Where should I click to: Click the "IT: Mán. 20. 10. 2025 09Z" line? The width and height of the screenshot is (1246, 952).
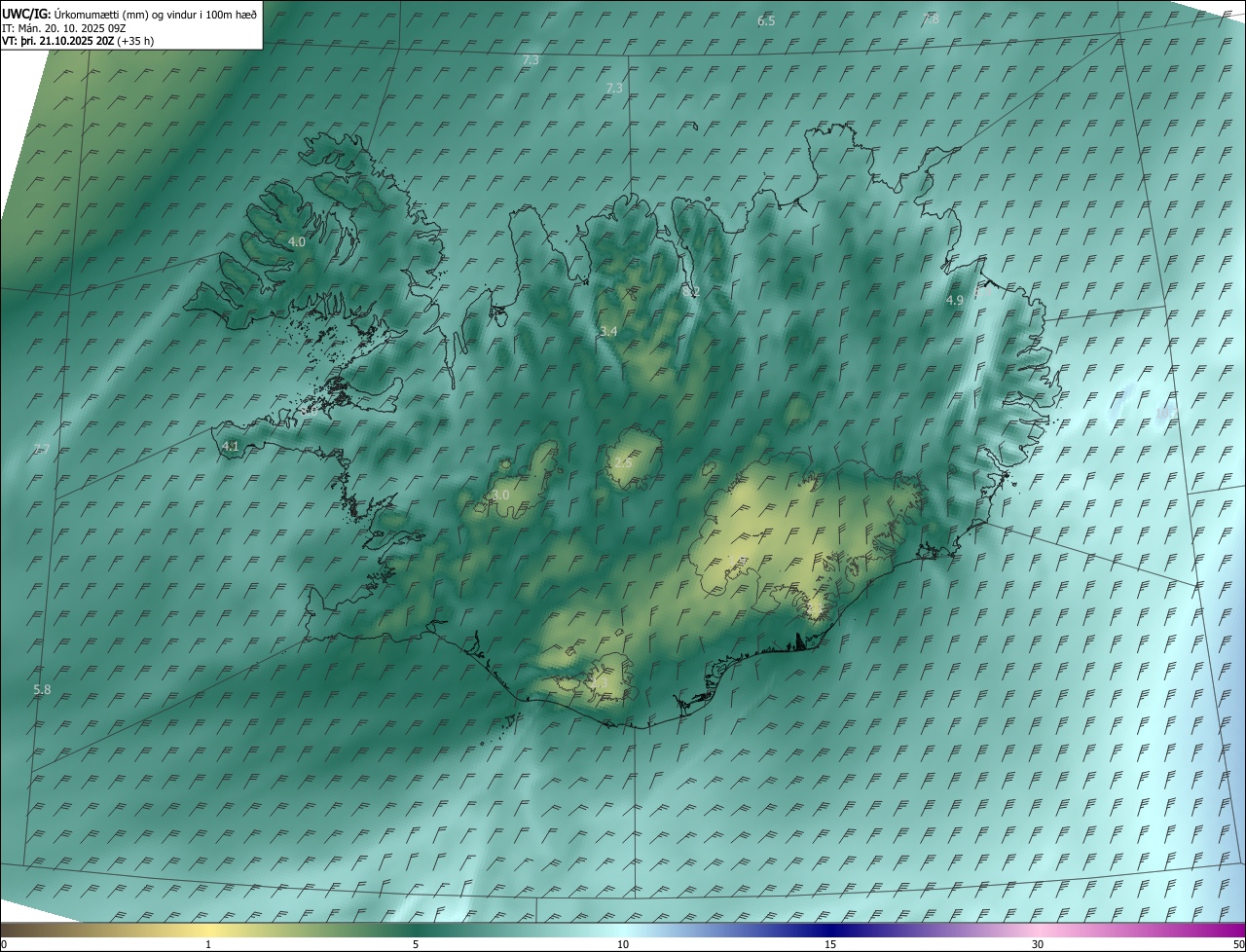tap(62, 28)
